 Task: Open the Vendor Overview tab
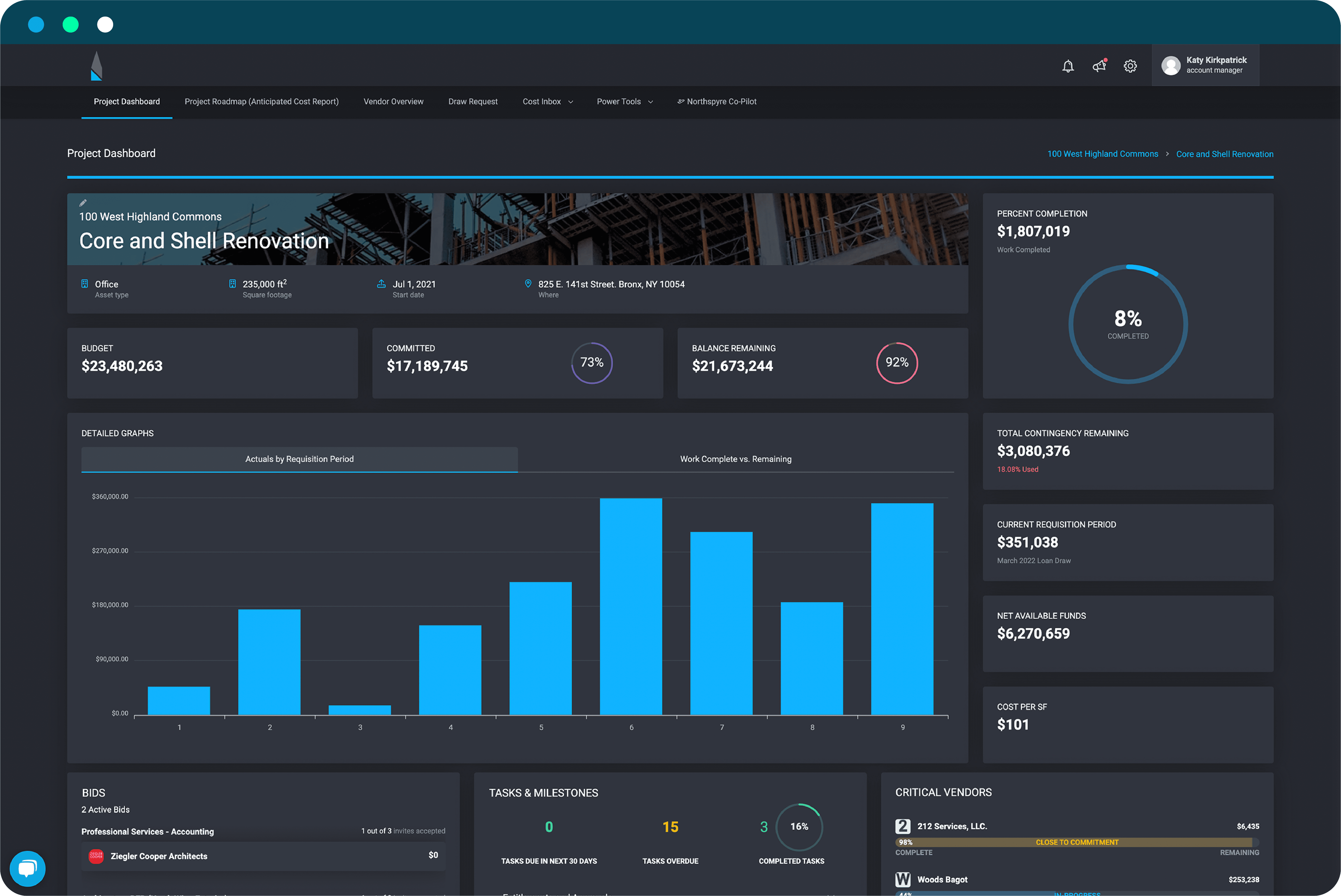[x=393, y=101]
